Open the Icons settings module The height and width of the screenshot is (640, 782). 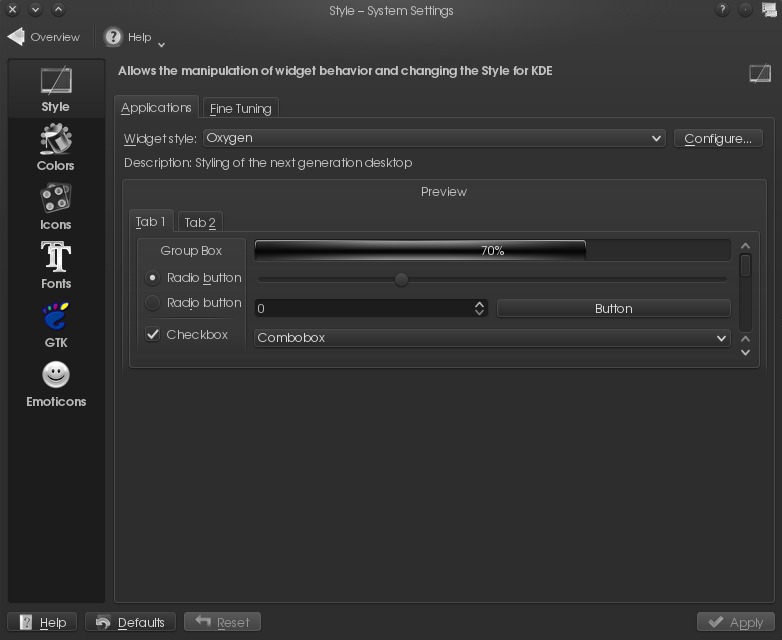(56, 207)
